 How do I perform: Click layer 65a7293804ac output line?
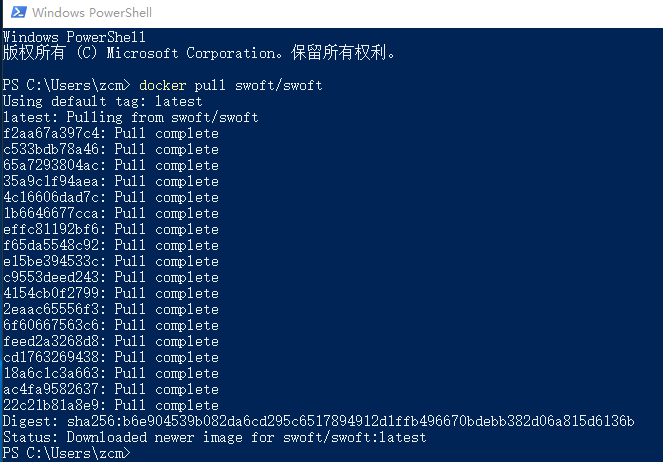111,165
